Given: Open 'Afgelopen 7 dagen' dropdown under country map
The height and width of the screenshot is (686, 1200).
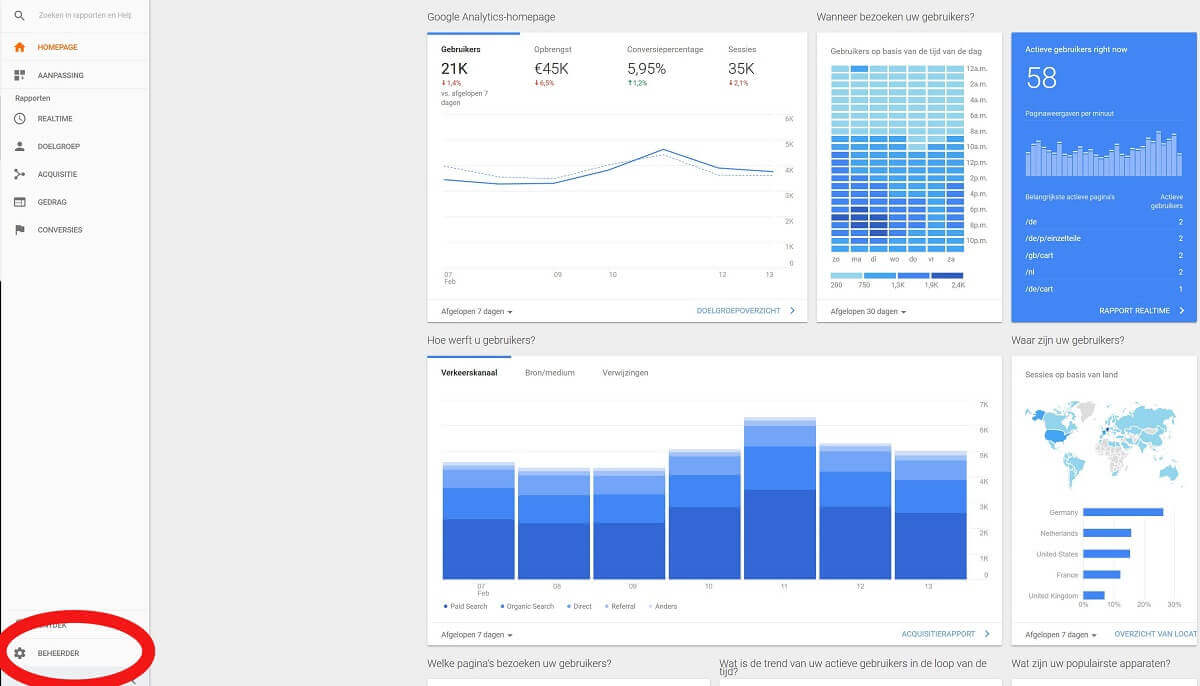Looking at the screenshot, I should [1061, 635].
